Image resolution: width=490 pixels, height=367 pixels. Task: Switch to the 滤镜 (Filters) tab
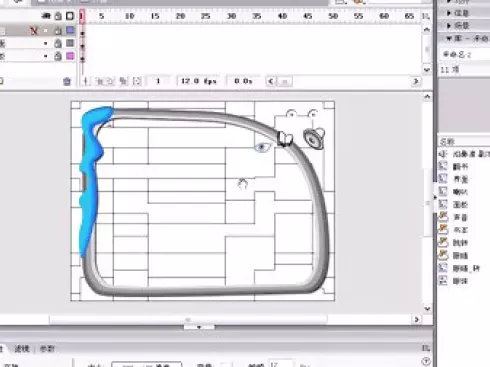click(x=22, y=349)
